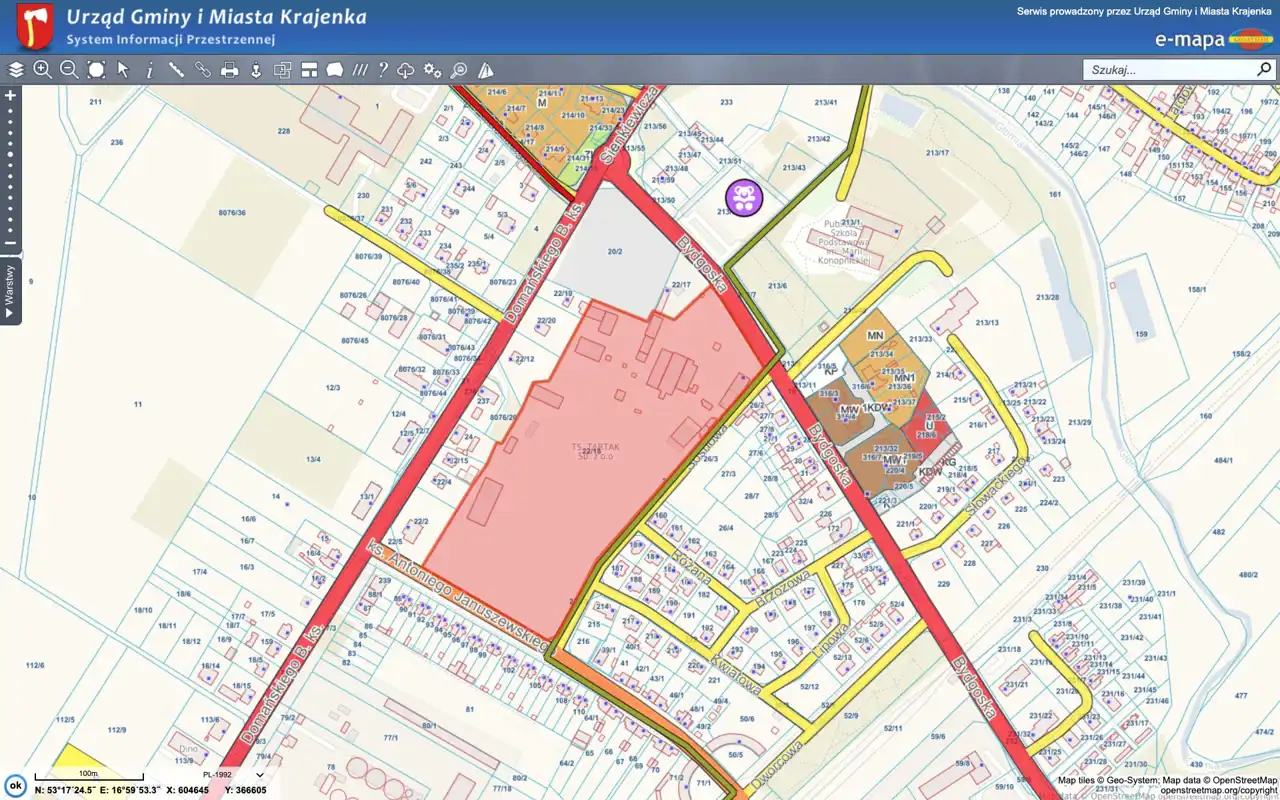The height and width of the screenshot is (800, 1280).
Task: Open the help question mark icon
Action: click(x=382, y=70)
